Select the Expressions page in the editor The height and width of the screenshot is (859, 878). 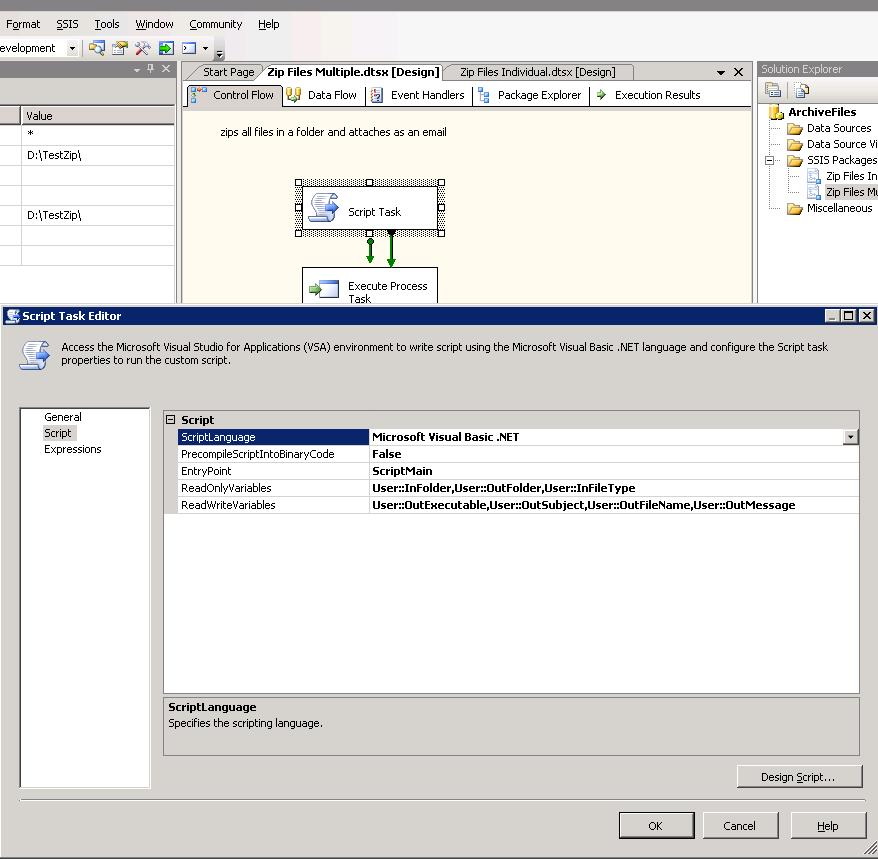72,449
